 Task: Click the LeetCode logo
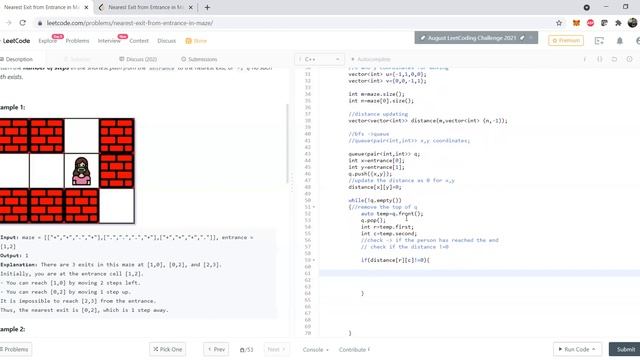(x=15, y=41)
